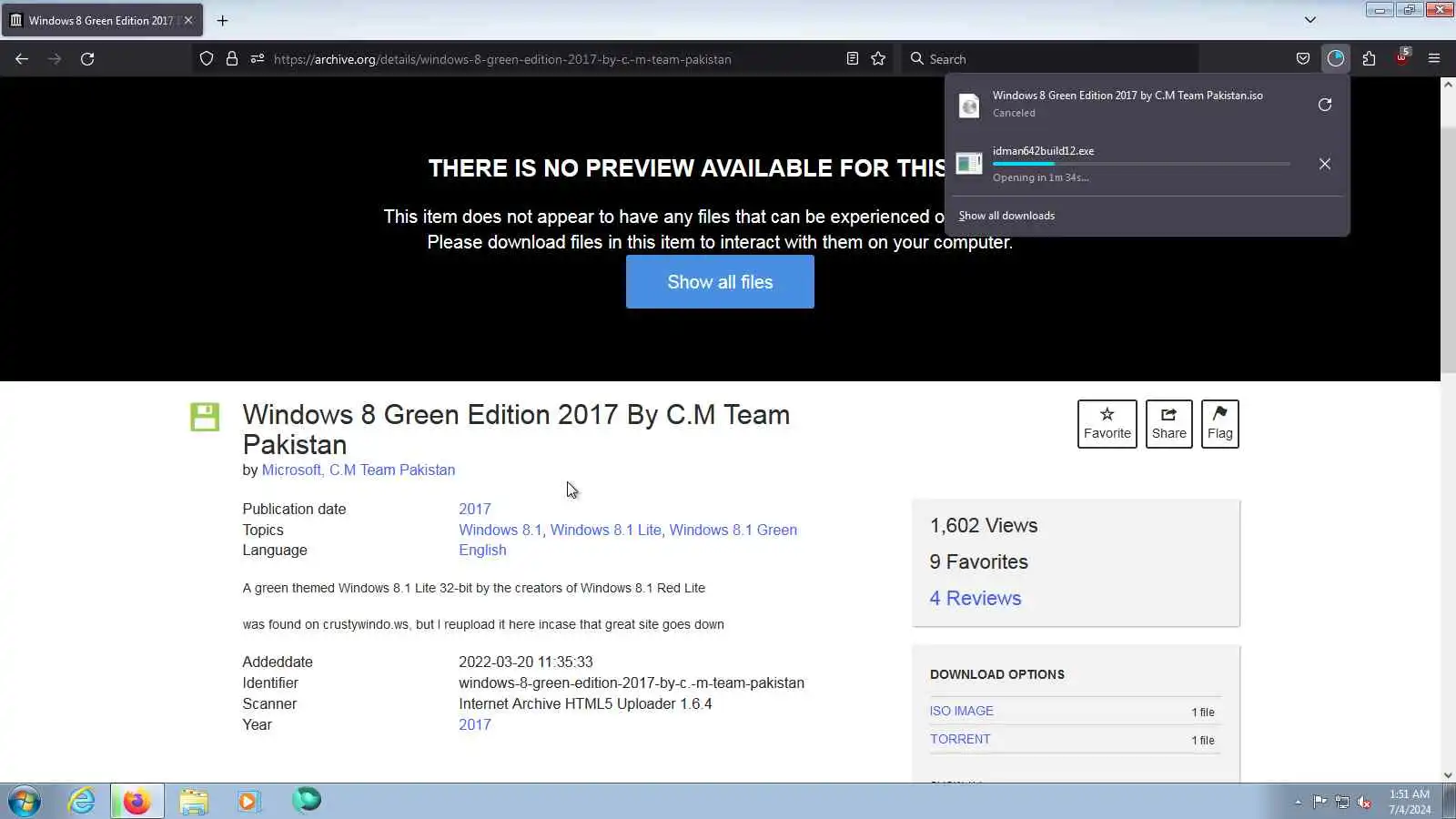The width and height of the screenshot is (1456, 819).
Task: Open the Windows 8.1 Lite topic link
Action: pos(606,531)
